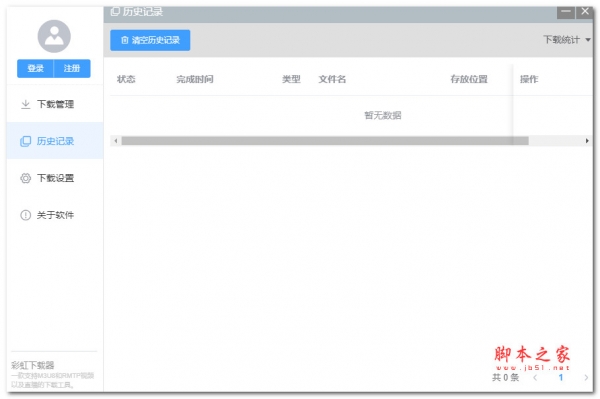600x399 pixels.
Task: Click the download arrow icon beside 下载管理
Action: (25, 104)
